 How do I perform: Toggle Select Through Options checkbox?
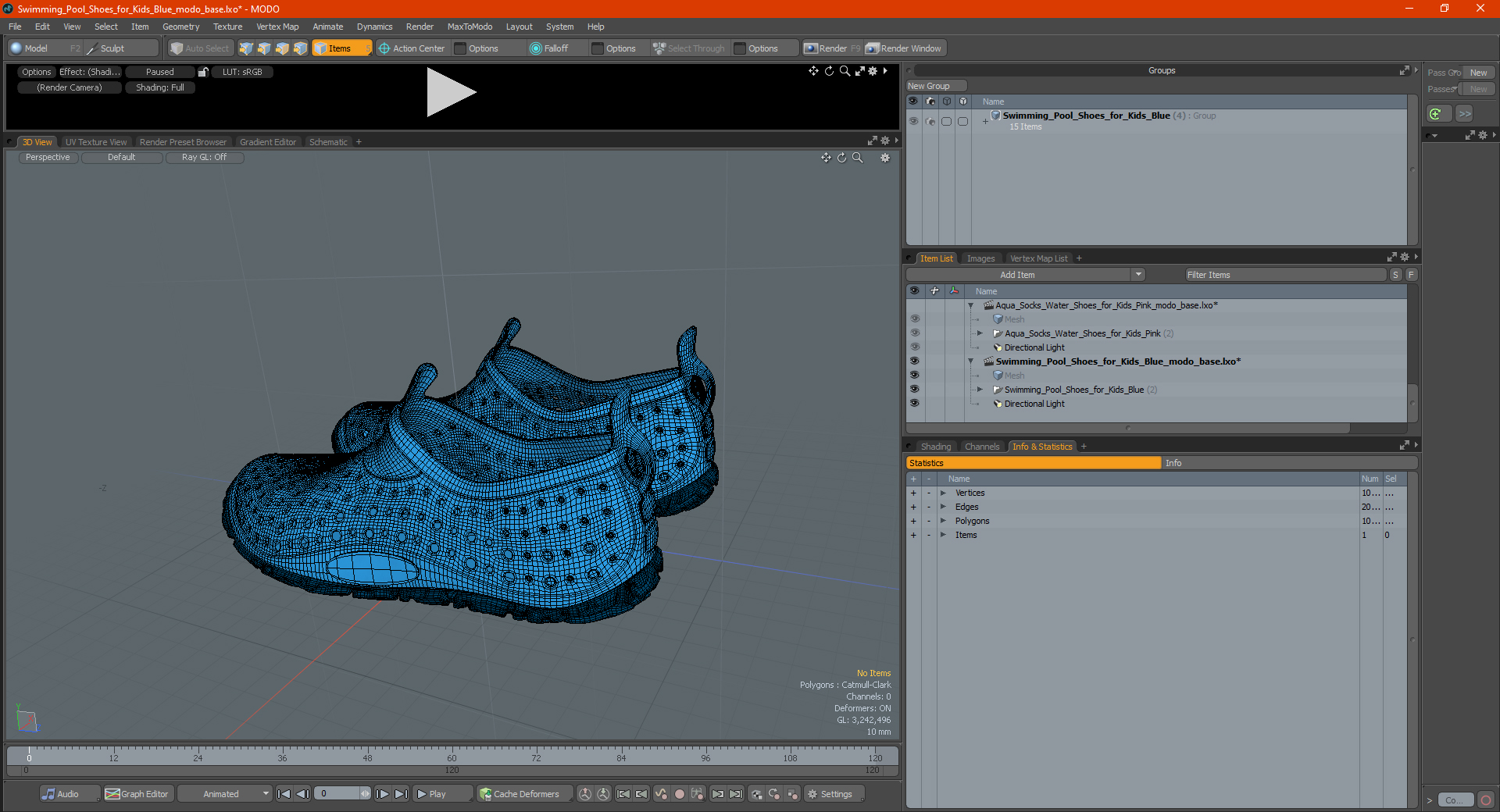click(740, 48)
